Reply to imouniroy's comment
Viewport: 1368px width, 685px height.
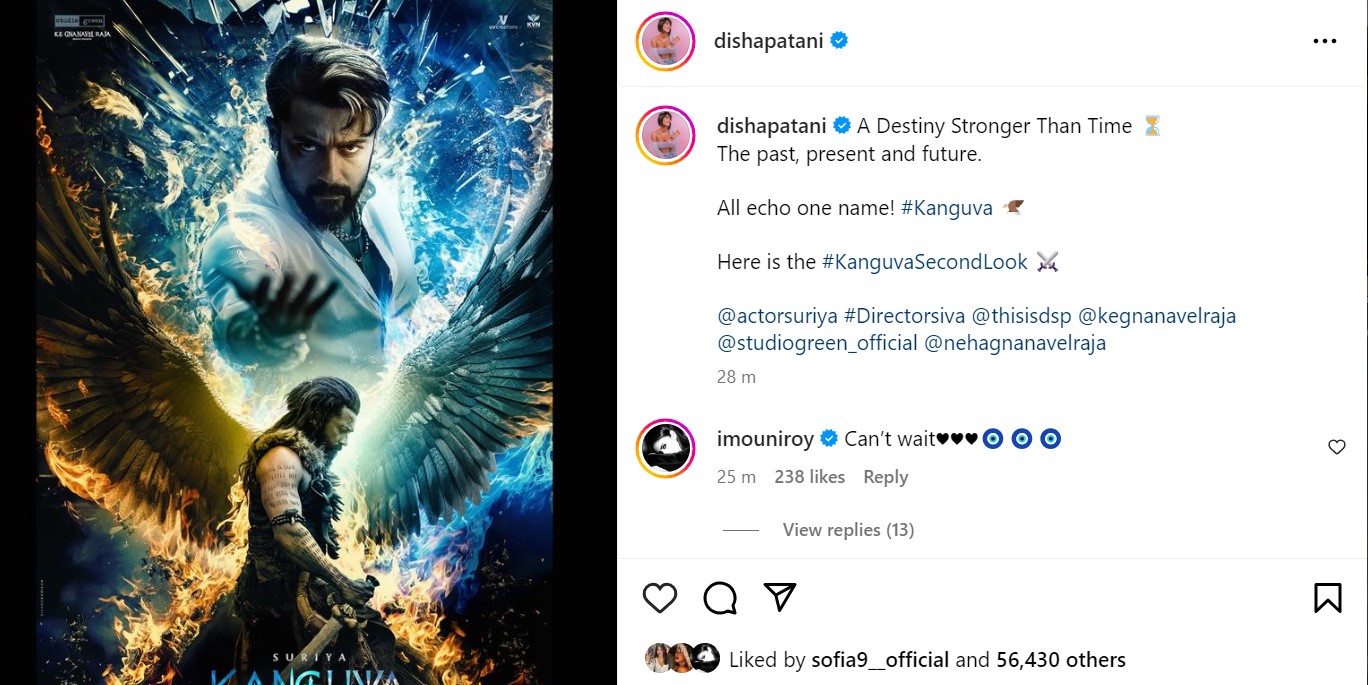click(885, 477)
